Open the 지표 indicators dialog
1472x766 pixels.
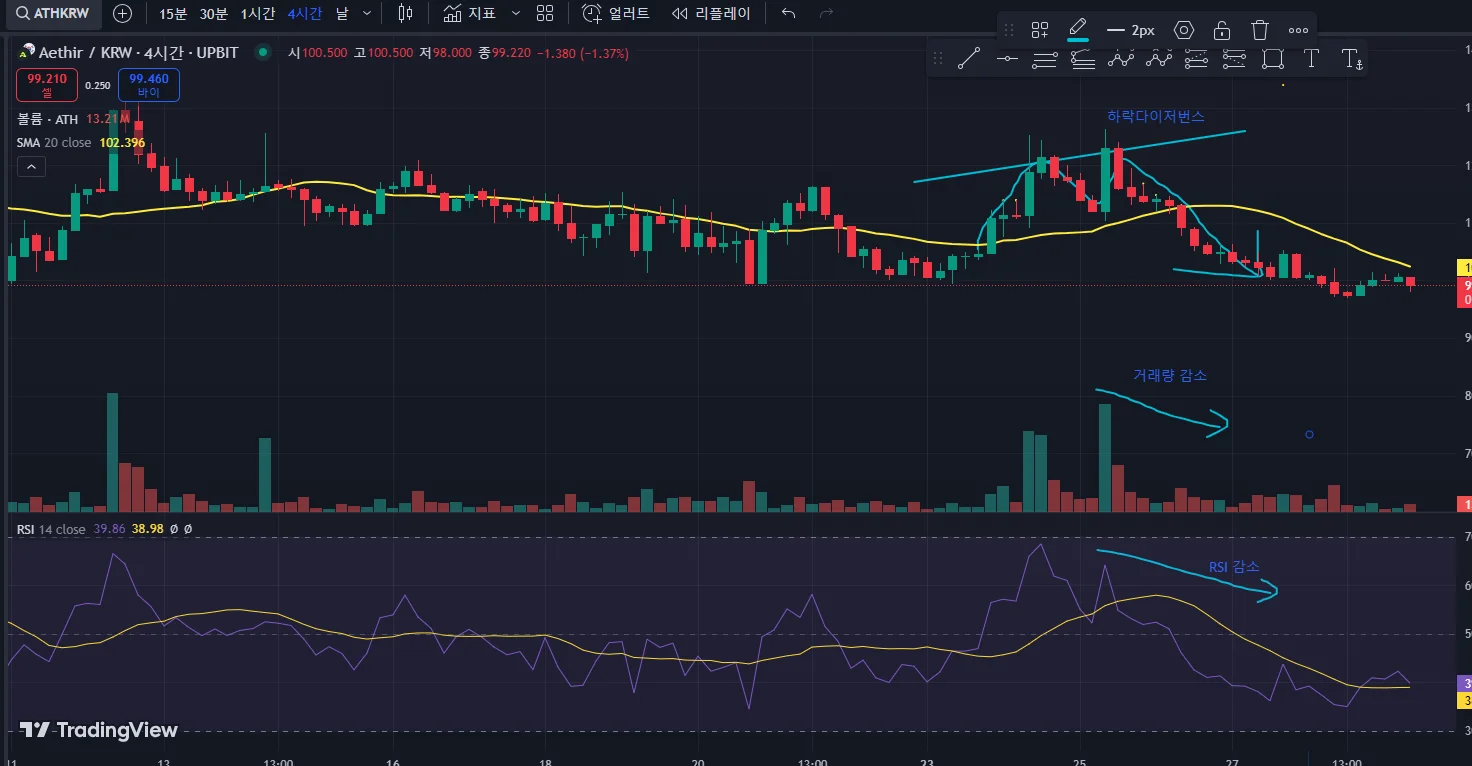[469, 13]
